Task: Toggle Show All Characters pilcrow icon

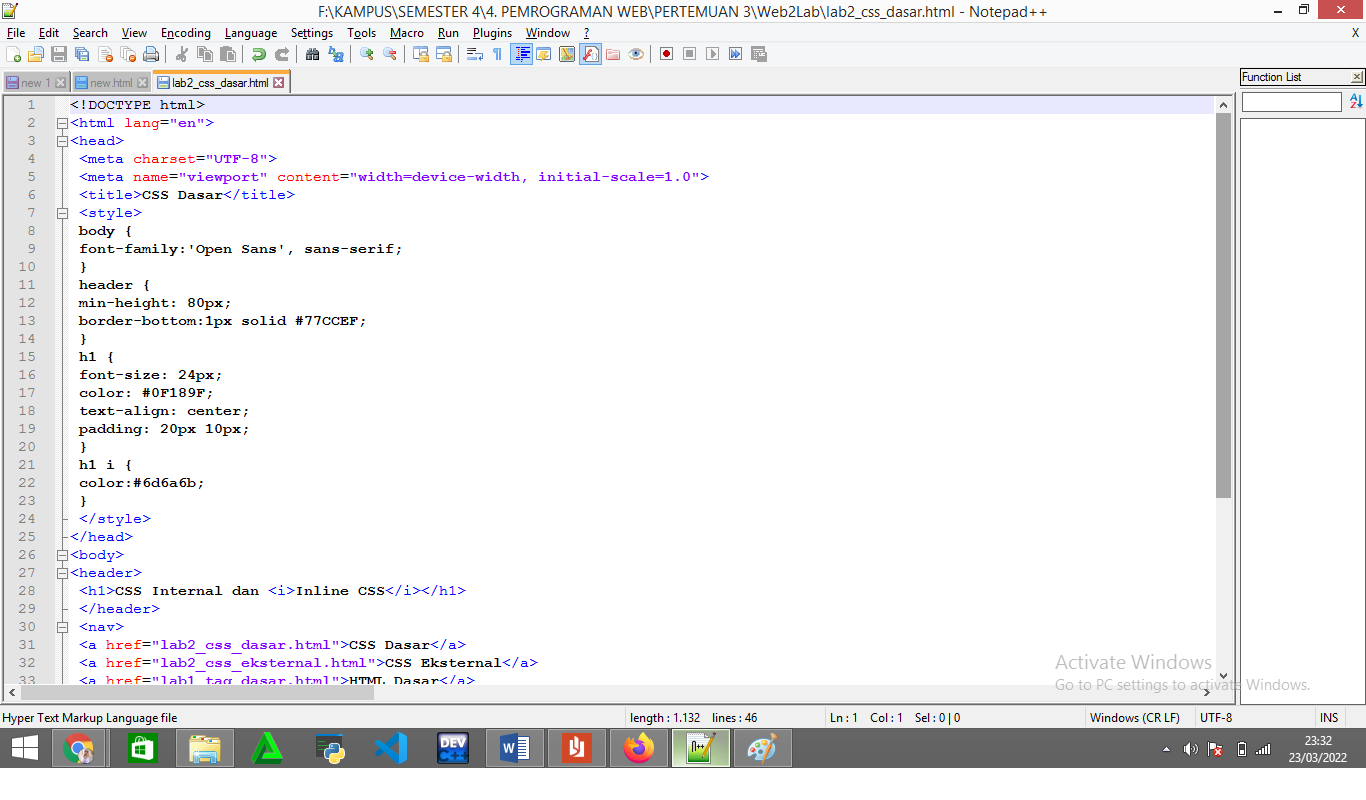Action: pyautogui.click(x=498, y=54)
